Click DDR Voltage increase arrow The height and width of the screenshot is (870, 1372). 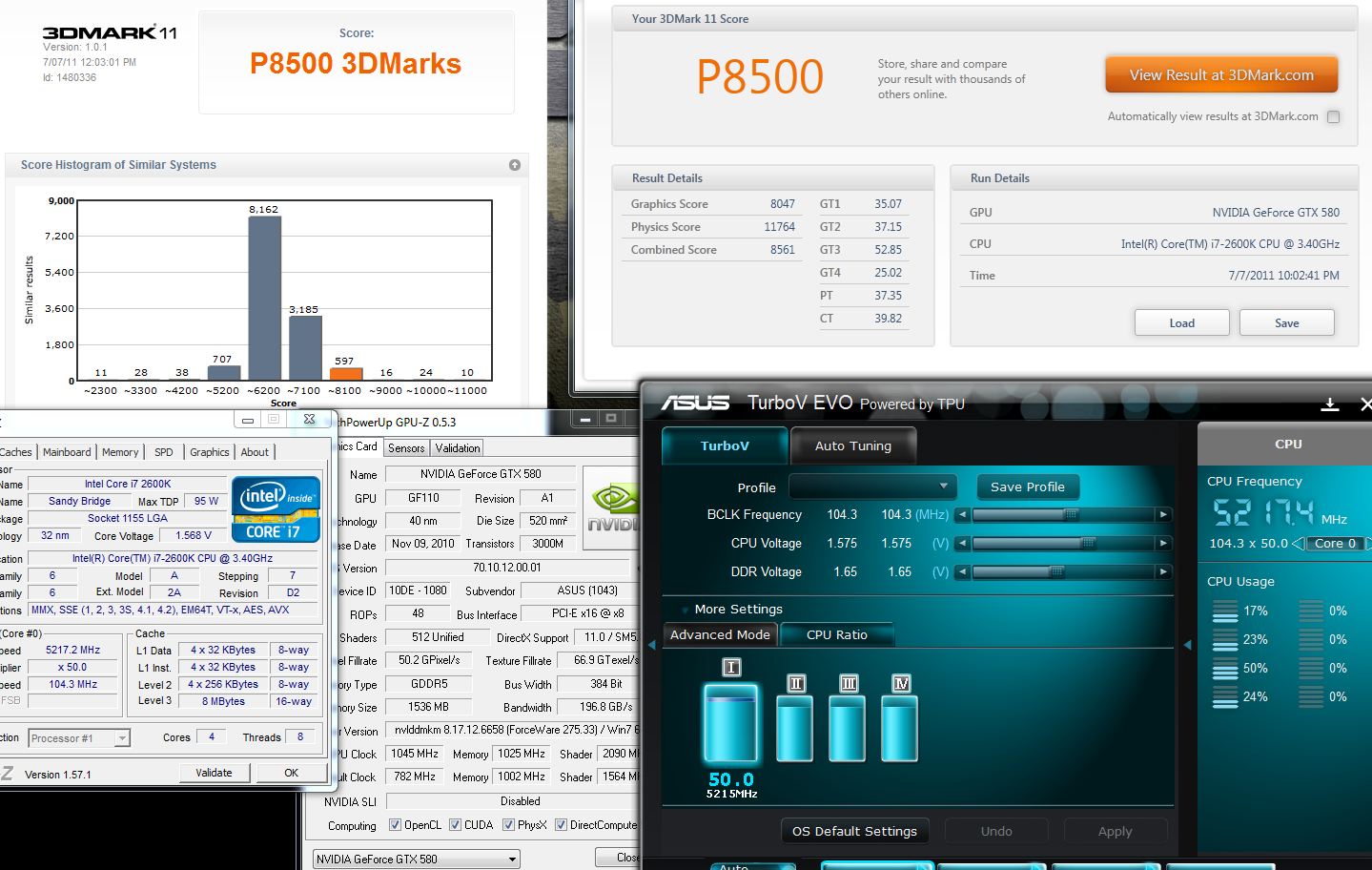point(1163,572)
